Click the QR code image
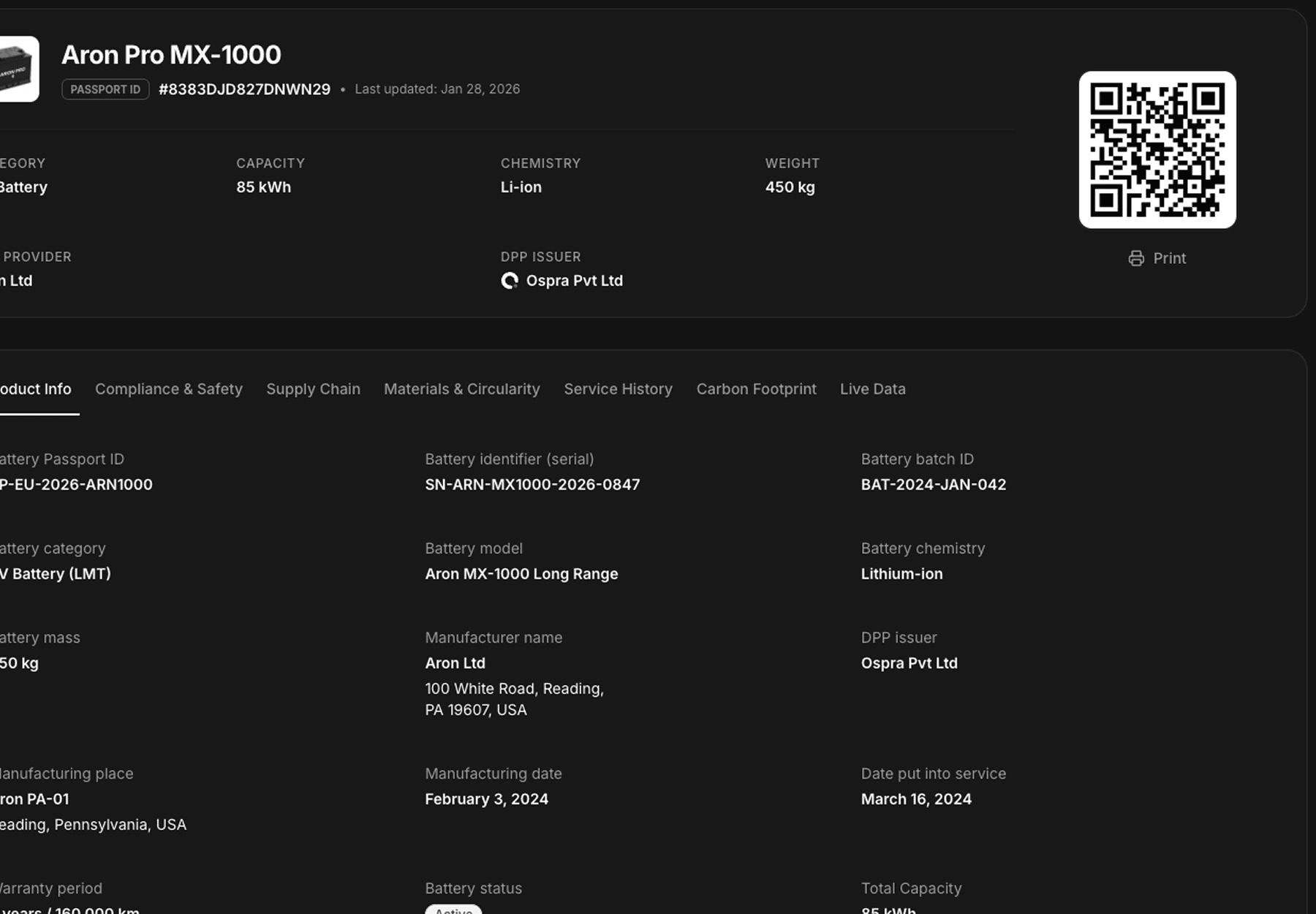Viewport: 1316px width, 914px height. [x=1157, y=148]
